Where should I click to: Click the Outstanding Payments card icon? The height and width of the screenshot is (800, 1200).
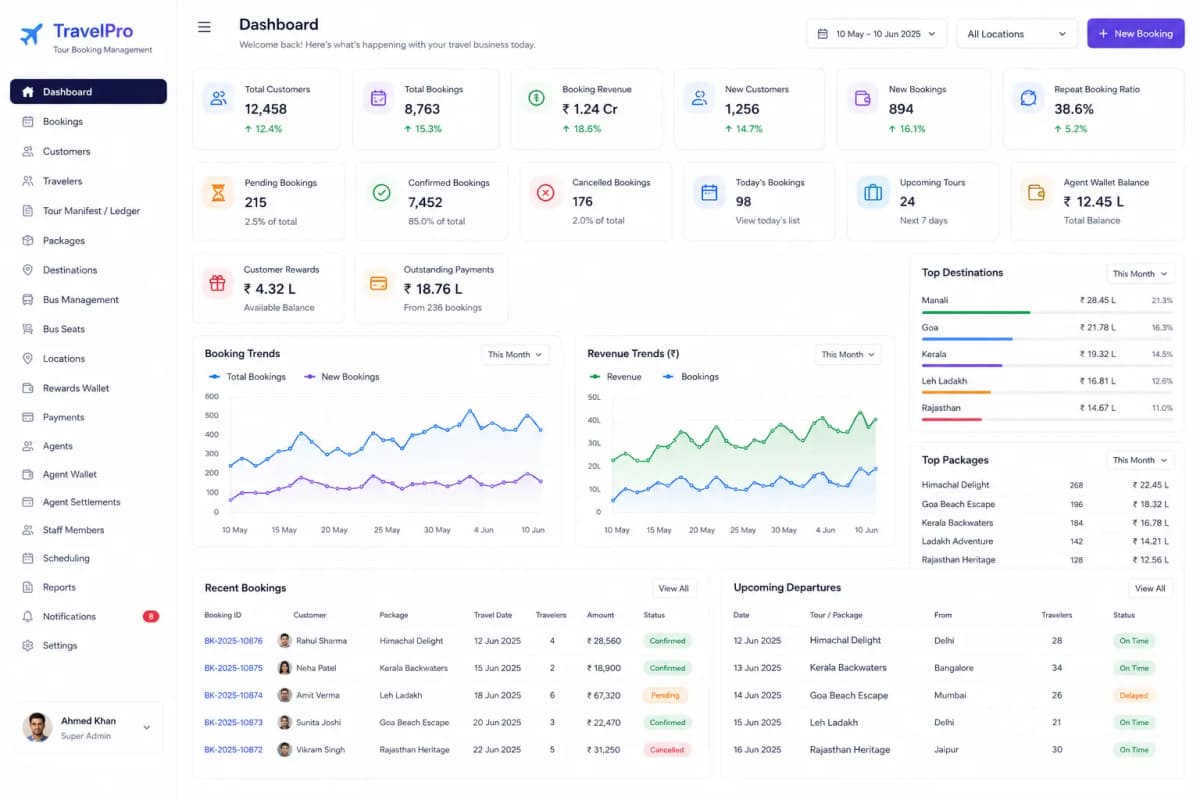tap(378, 283)
